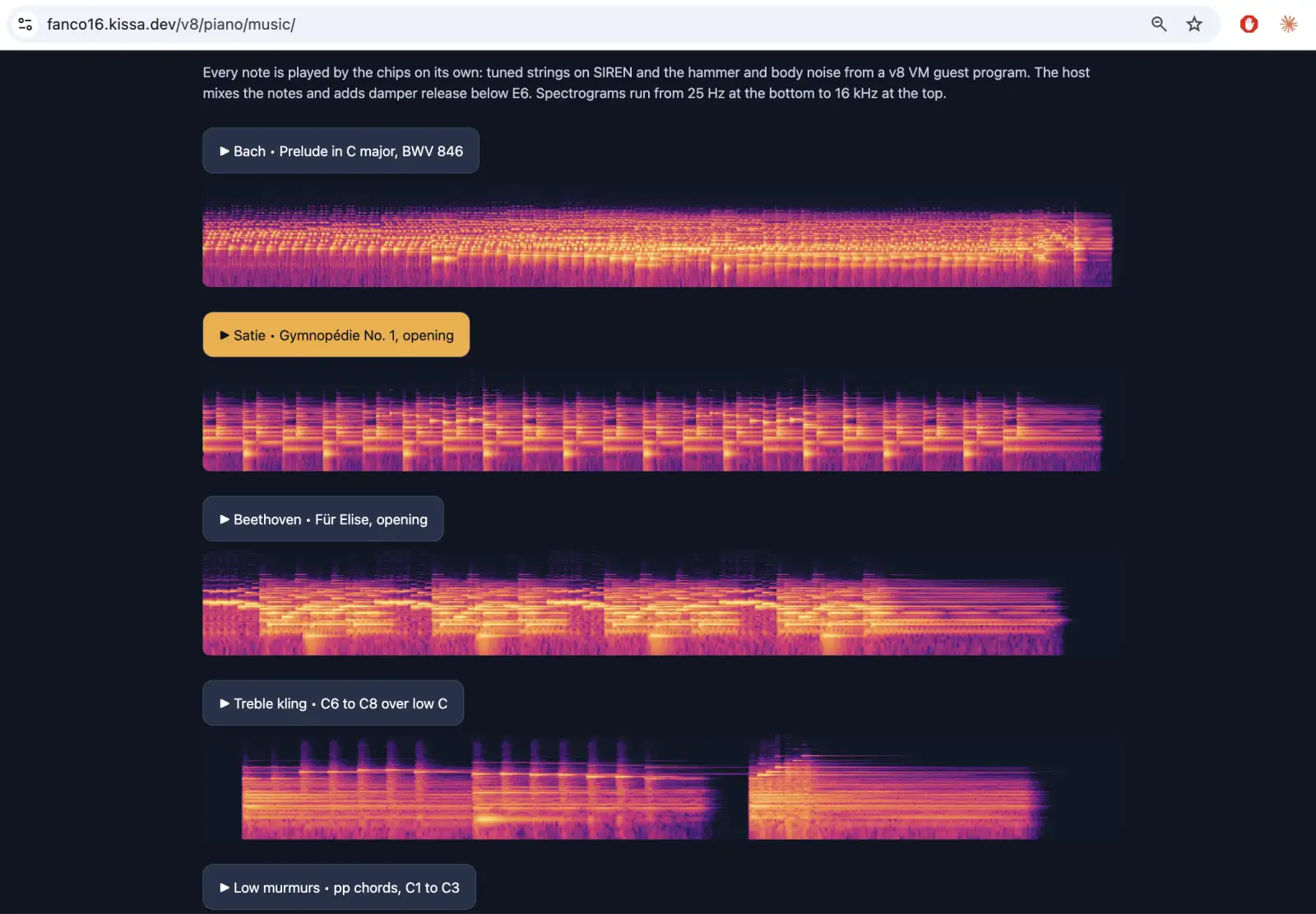Click the description paragraph starting "Every note is played"
The width and height of the screenshot is (1316, 914).
(x=646, y=82)
